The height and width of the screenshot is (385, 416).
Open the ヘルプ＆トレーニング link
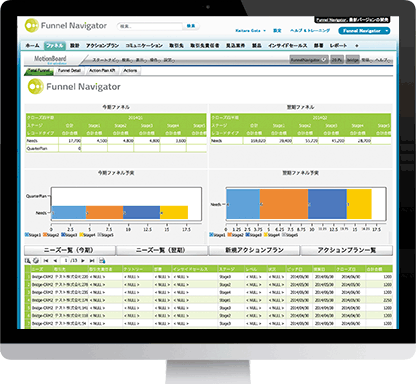[x=310, y=31]
